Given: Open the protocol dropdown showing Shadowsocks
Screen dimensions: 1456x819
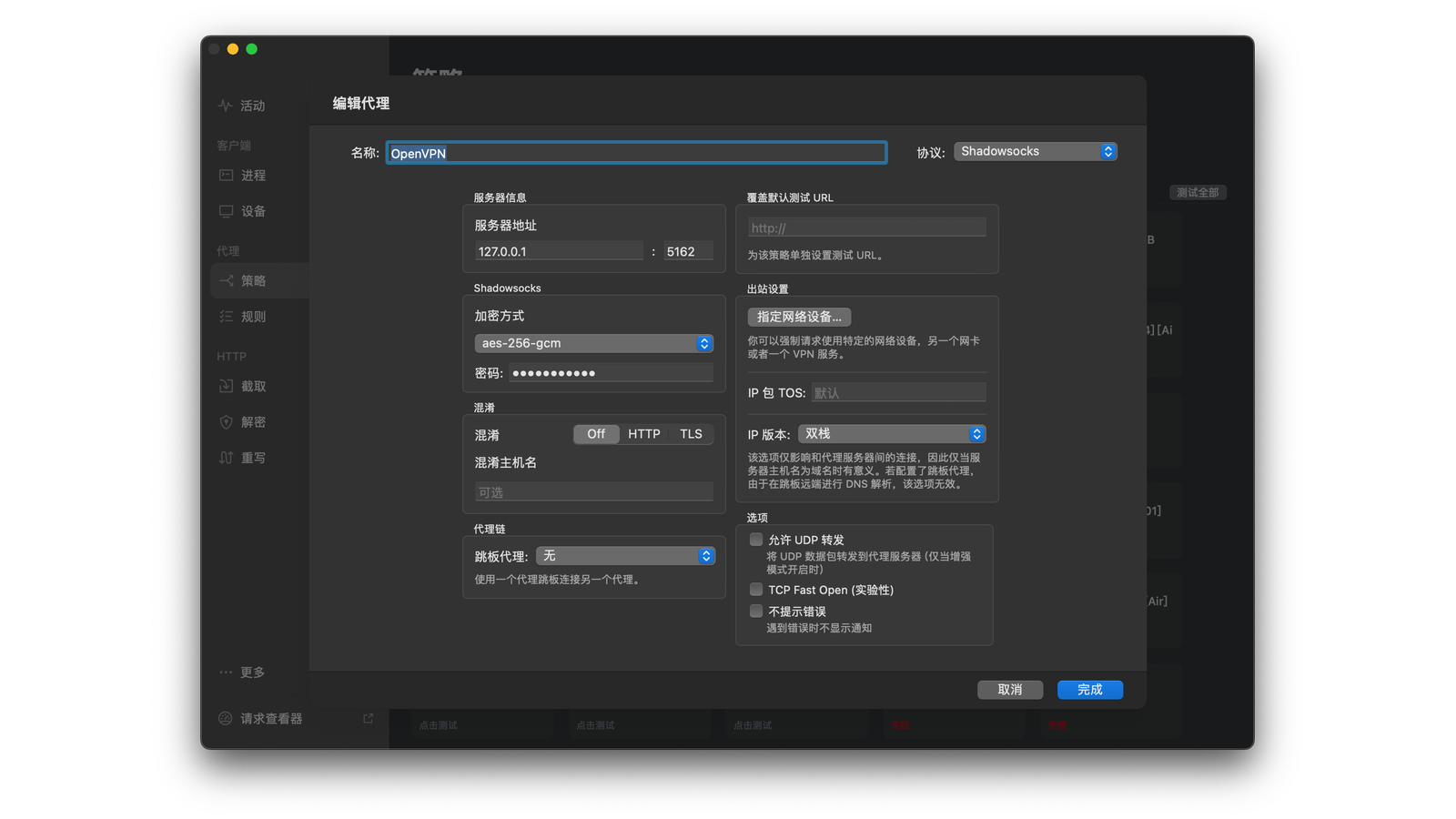Looking at the screenshot, I should click(x=1036, y=151).
